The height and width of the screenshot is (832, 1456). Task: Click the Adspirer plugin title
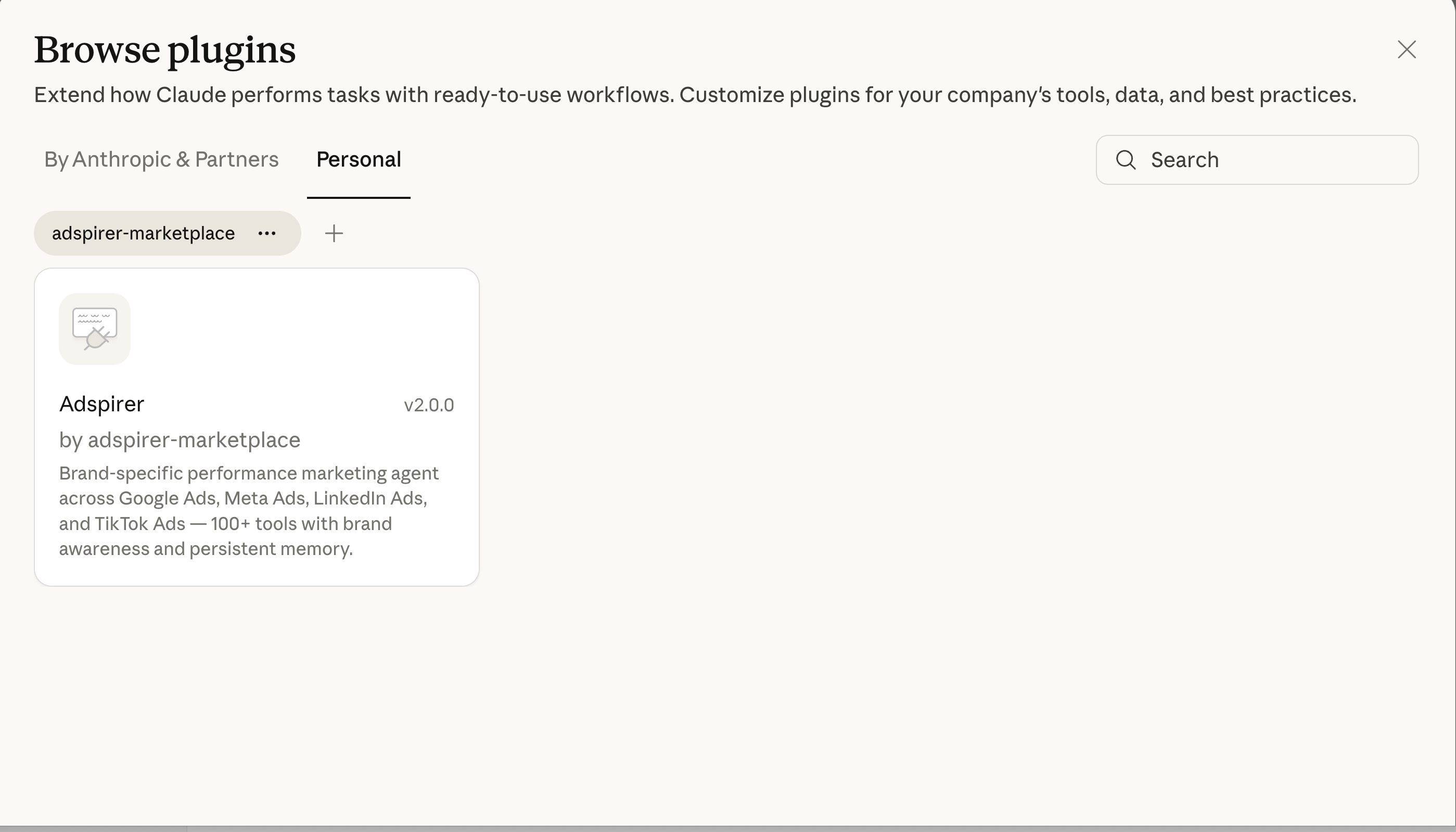pos(101,404)
